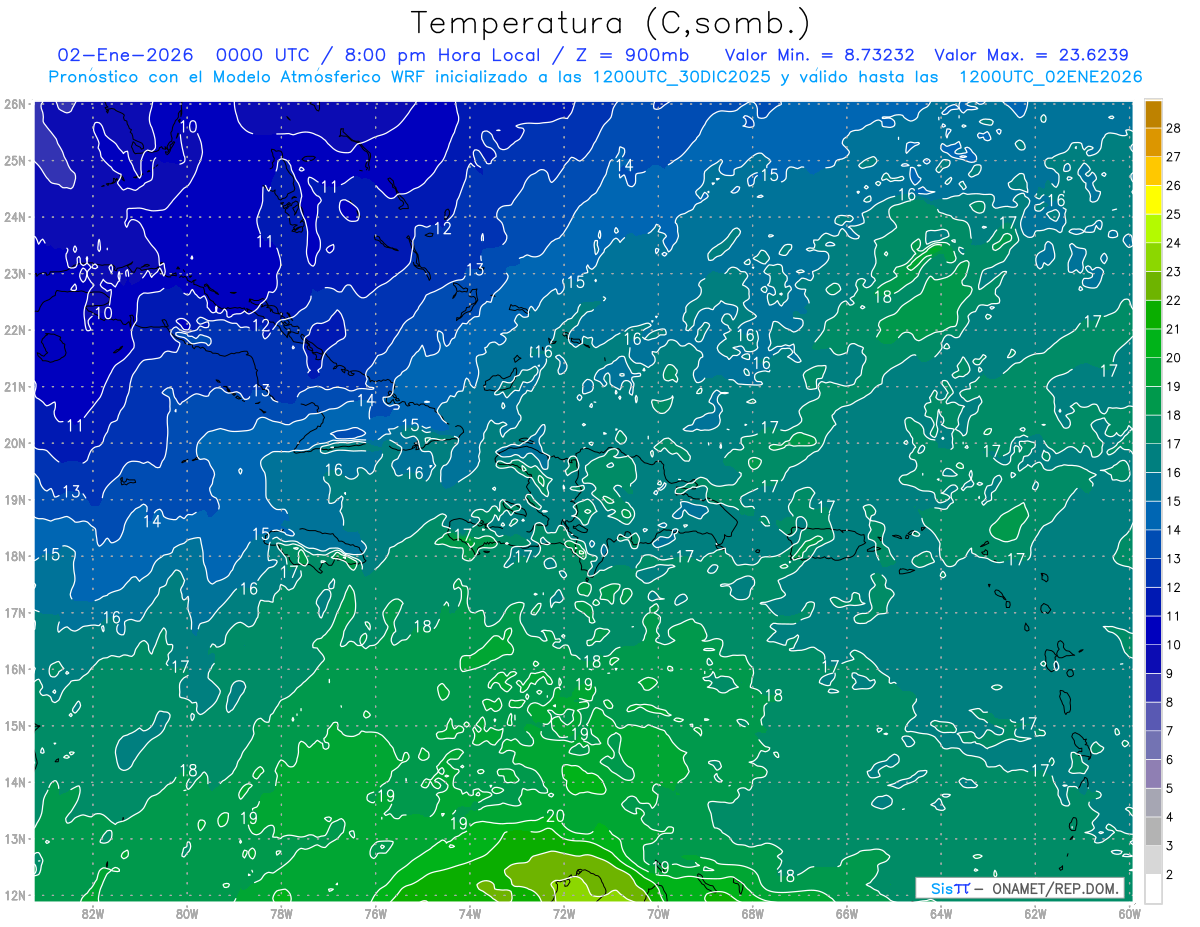1200x927 pixels.
Task: Click longitude axis label "62W"
Action: 1036,913
